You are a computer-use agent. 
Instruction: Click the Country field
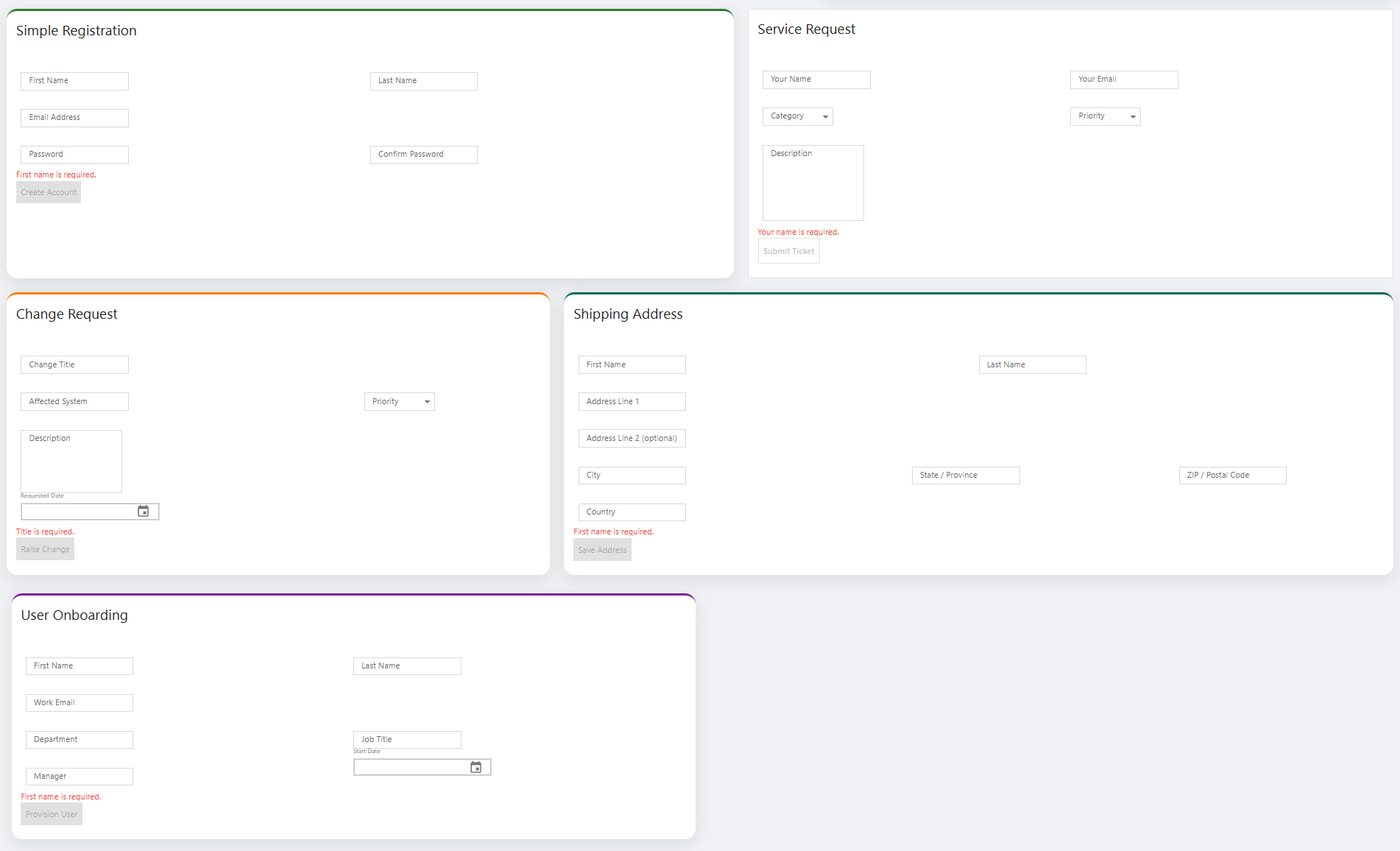click(x=632, y=512)
